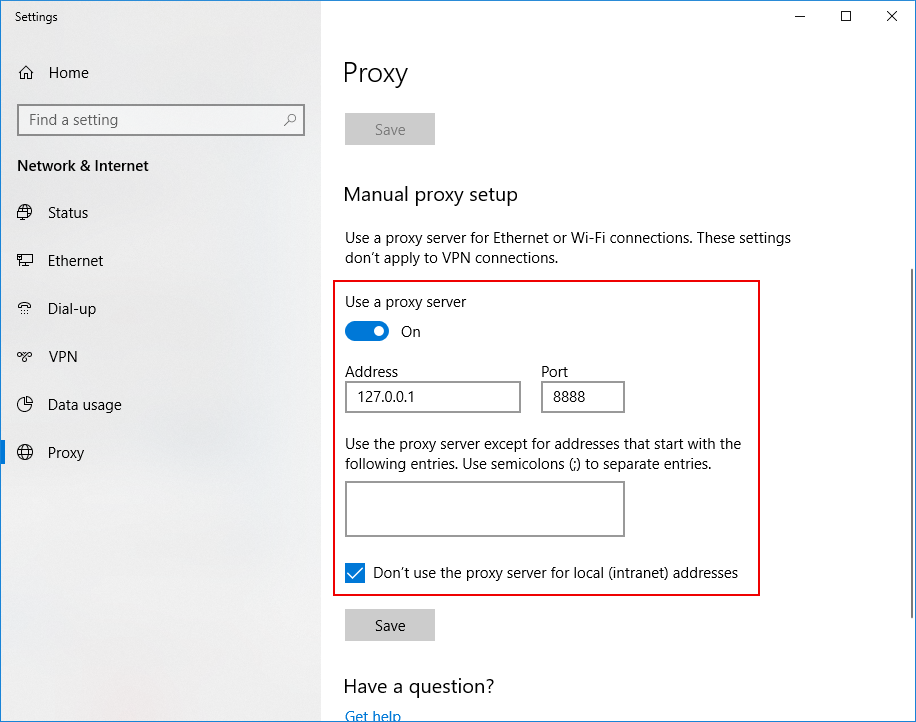
Task: Click the proxy exceptions text box
Action: 484,509
